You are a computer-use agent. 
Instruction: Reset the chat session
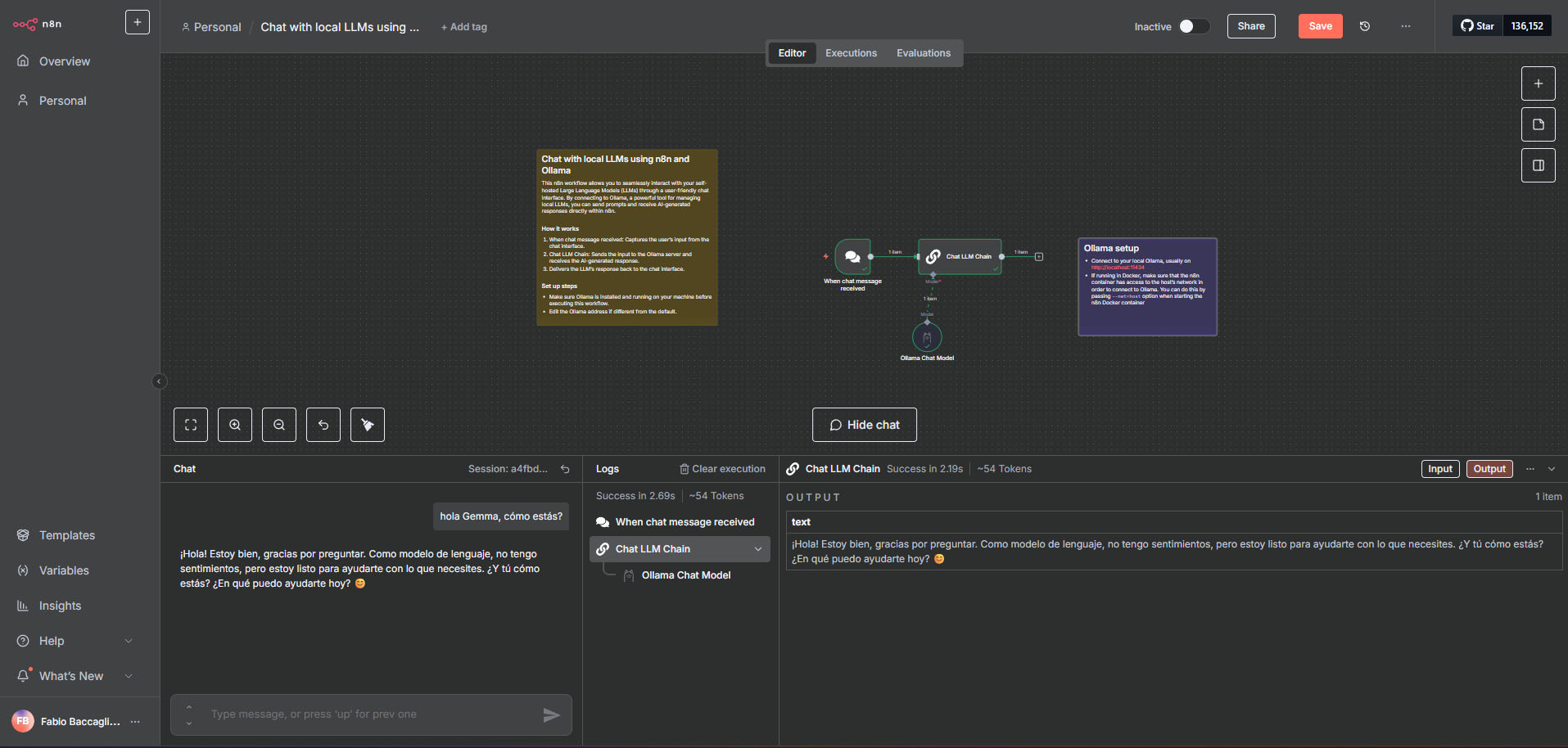(565, 469)
